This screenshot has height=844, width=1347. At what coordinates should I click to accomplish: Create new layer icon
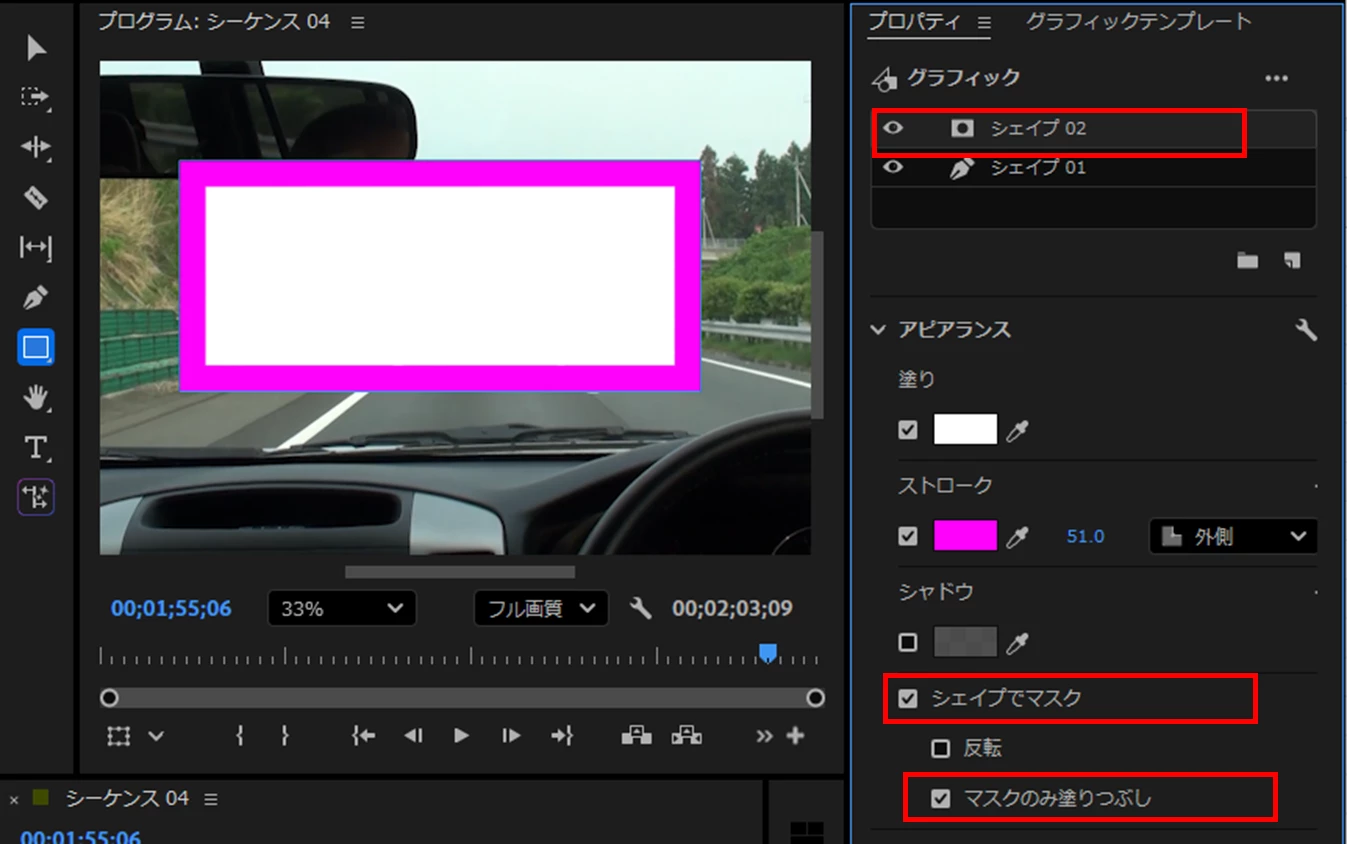[x=1292, y=260]
